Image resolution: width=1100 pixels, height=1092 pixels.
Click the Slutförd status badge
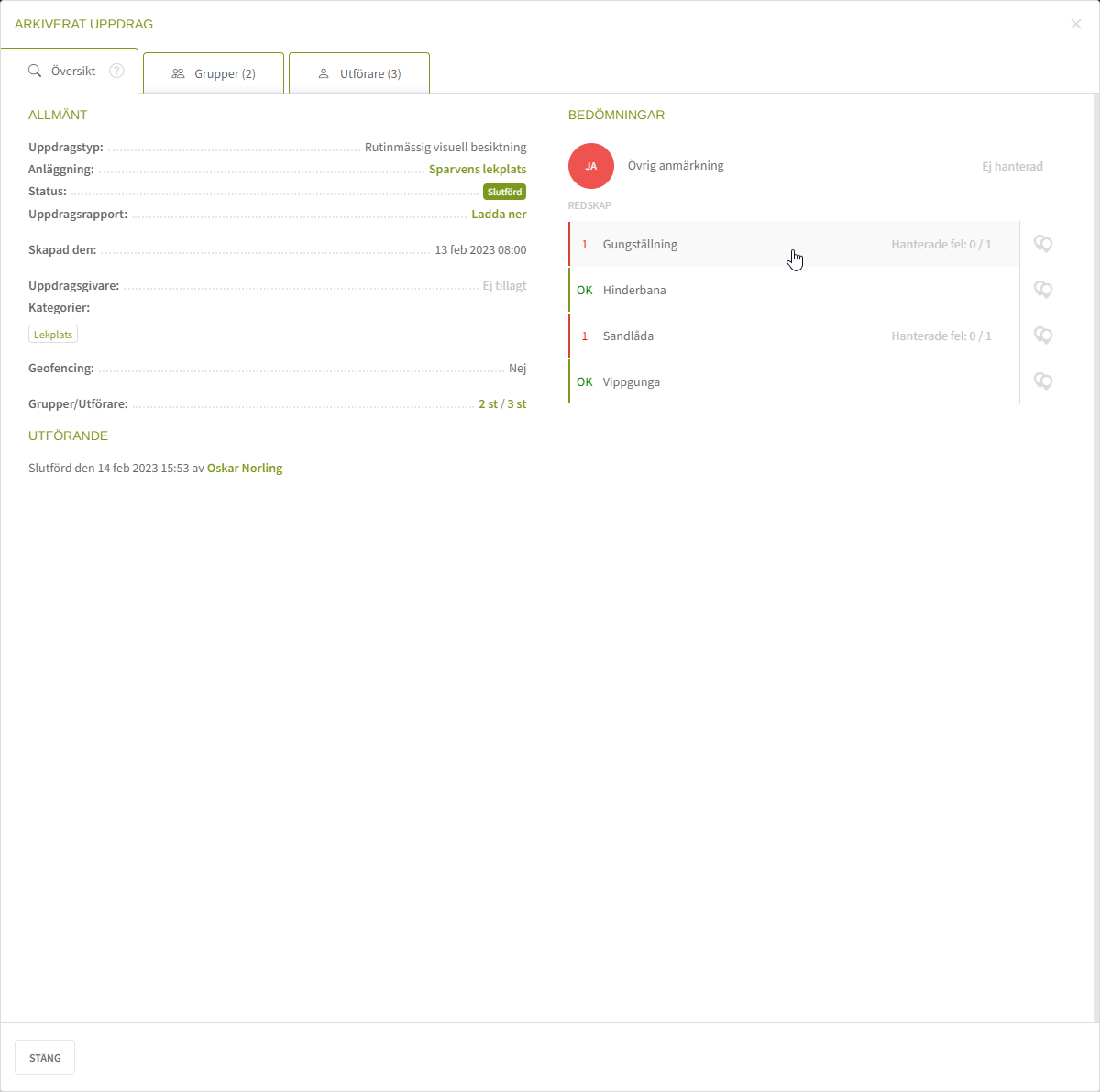pos(504,192)
